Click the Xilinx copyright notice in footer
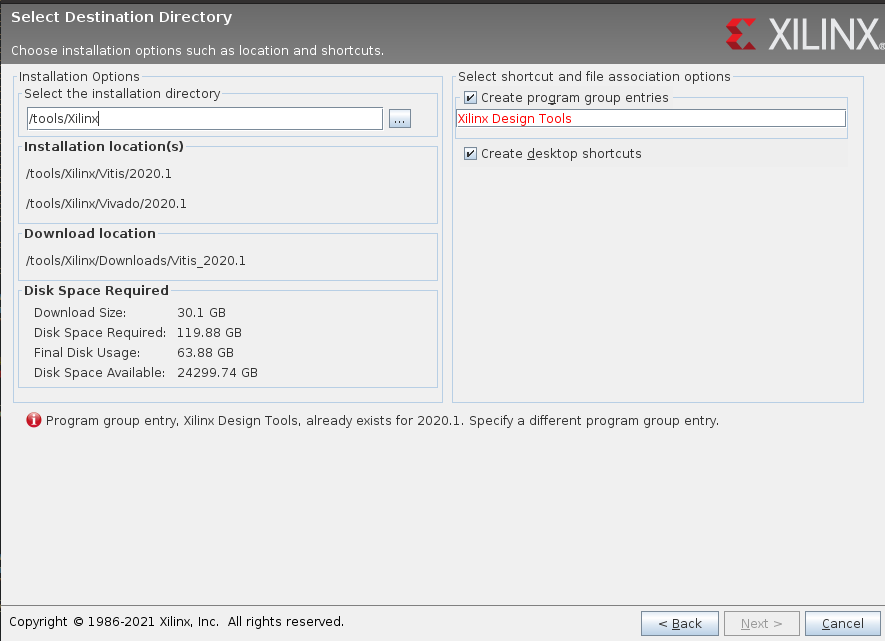The width and height of the screenshot is (885, 641). (x=176, y=622)
